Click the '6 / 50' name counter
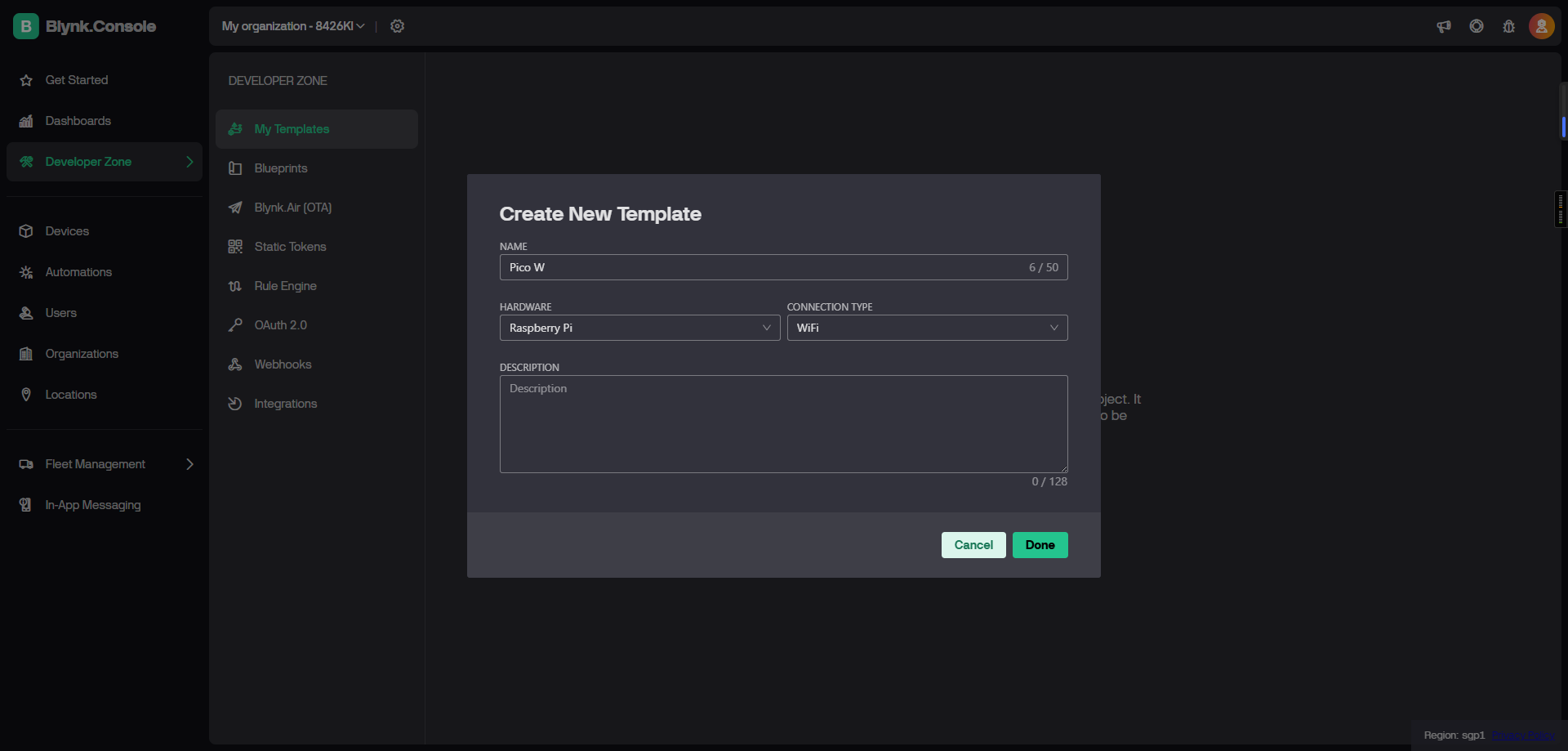The width and height of the screenshot is (1568, 751). coord(1044,267)
